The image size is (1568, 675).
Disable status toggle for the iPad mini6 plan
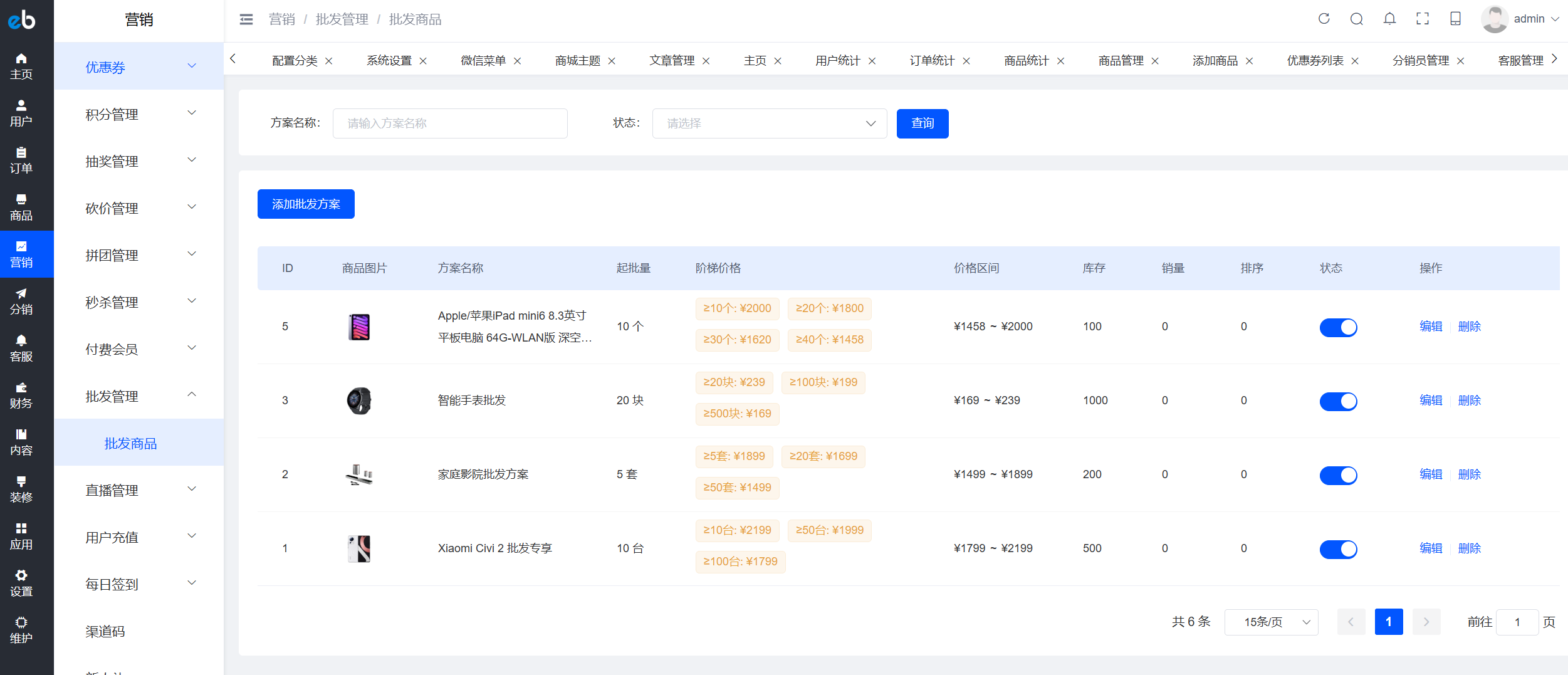(x=1338, y=327)
